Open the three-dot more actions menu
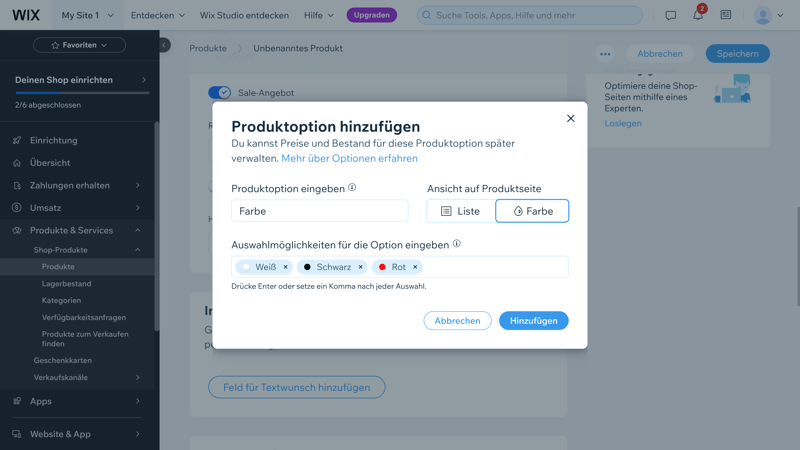The image size is (800, 450). click(605, 54)
